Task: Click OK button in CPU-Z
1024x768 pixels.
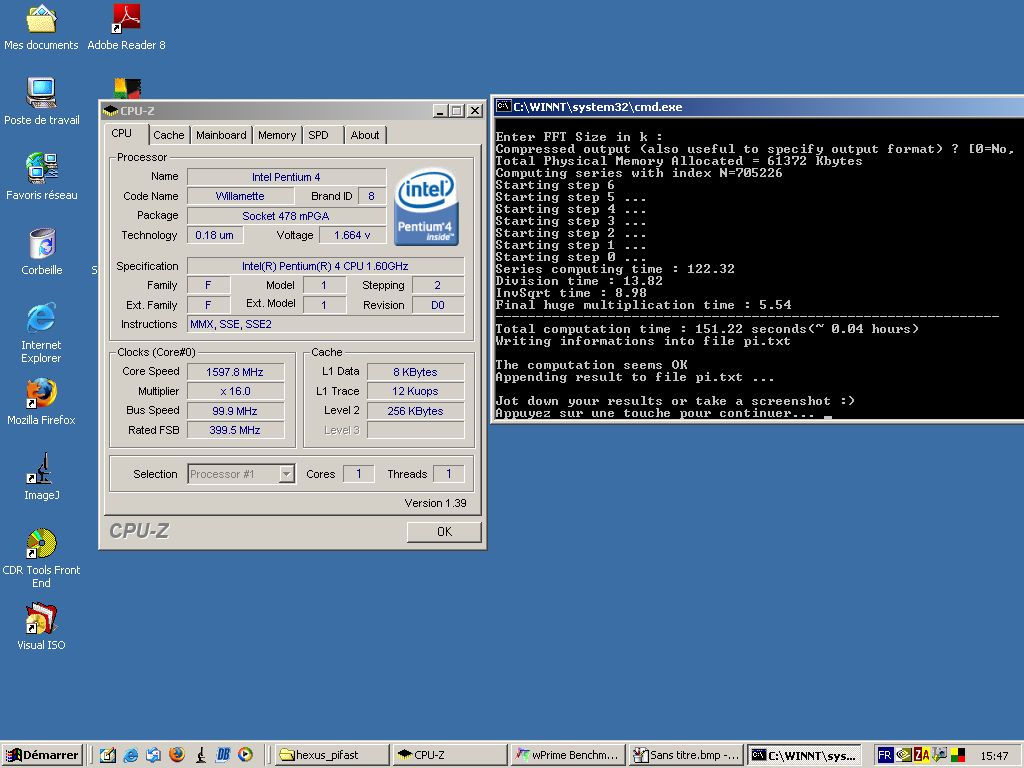Action: (x=444, y=532)
